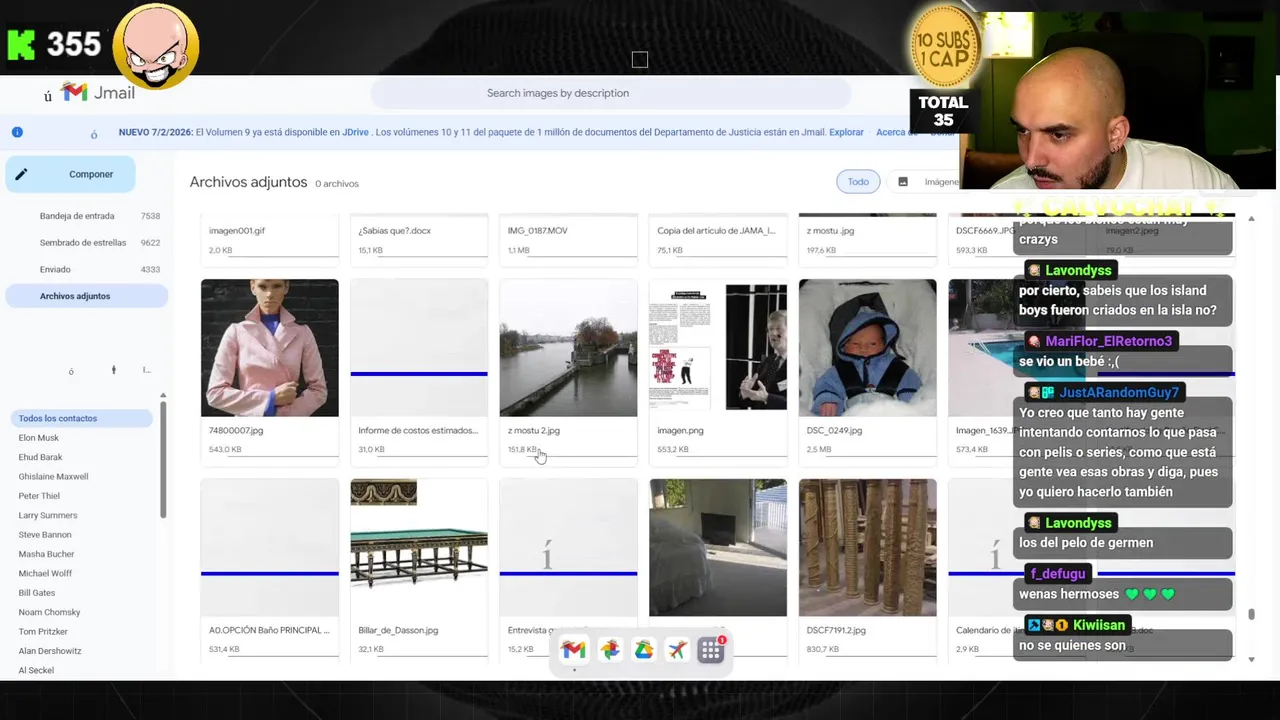This screenshot has width=1280, height=720.
Task: Click file name IMG_0187.MOV
Action: pyautogui.click(x=538, y=231)
